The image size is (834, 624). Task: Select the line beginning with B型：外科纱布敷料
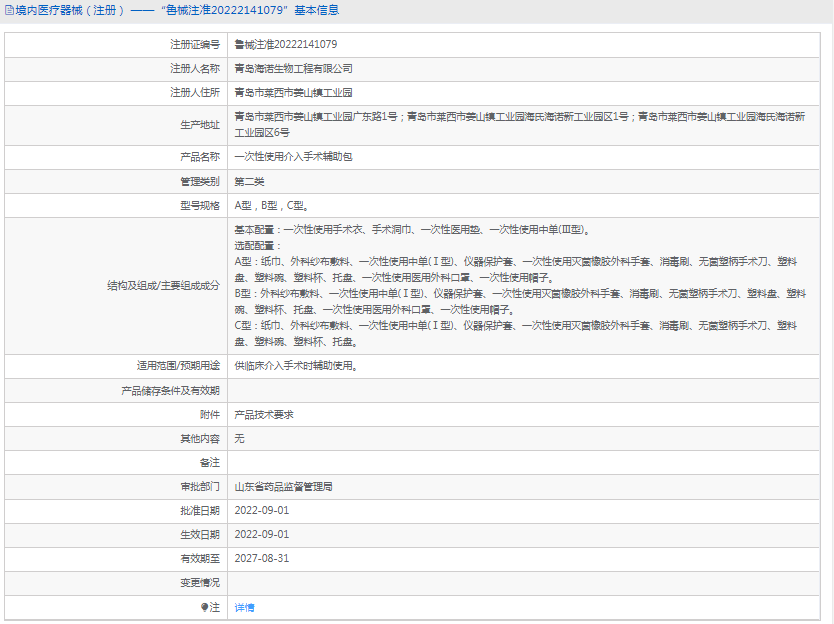(x=520, y=302)
